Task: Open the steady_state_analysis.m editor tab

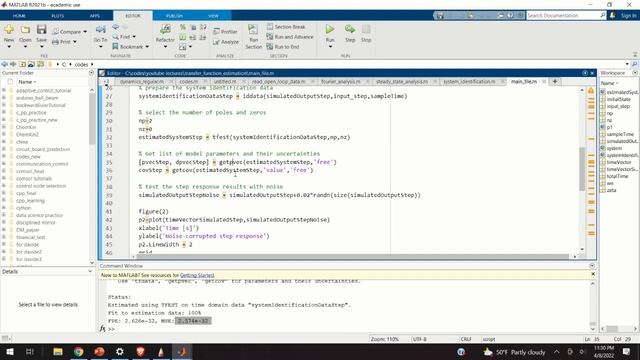Action: click(402, 82)
